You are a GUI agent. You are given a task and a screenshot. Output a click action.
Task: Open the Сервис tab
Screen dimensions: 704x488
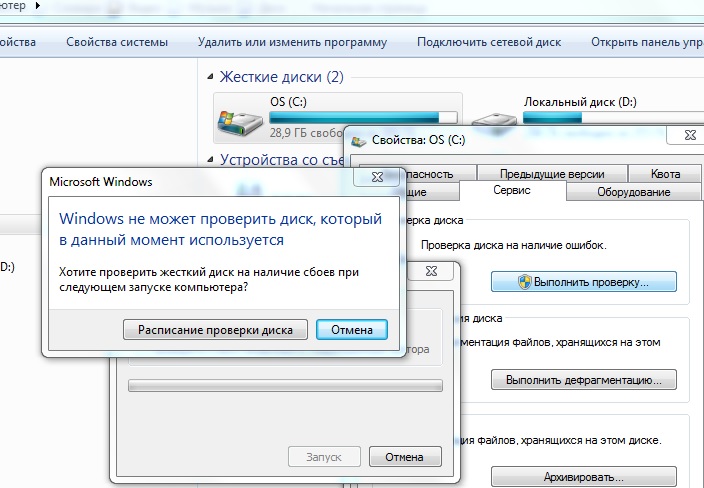pos(512,190)
